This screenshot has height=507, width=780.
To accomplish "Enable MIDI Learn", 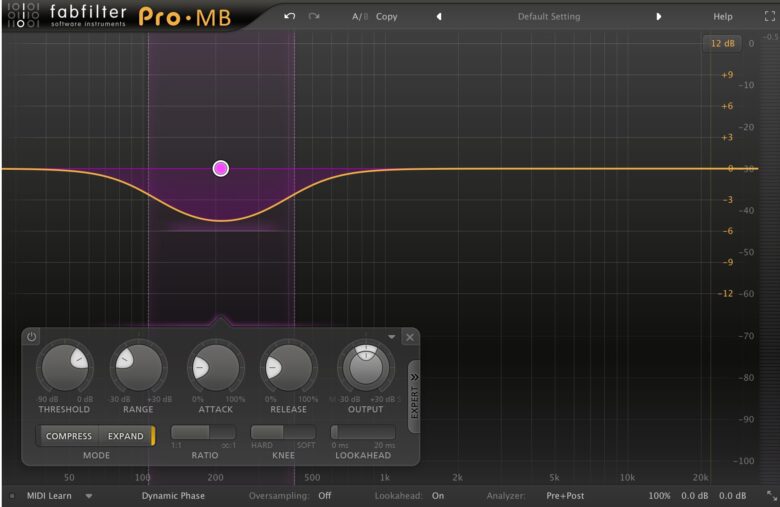I will (49, 496).
